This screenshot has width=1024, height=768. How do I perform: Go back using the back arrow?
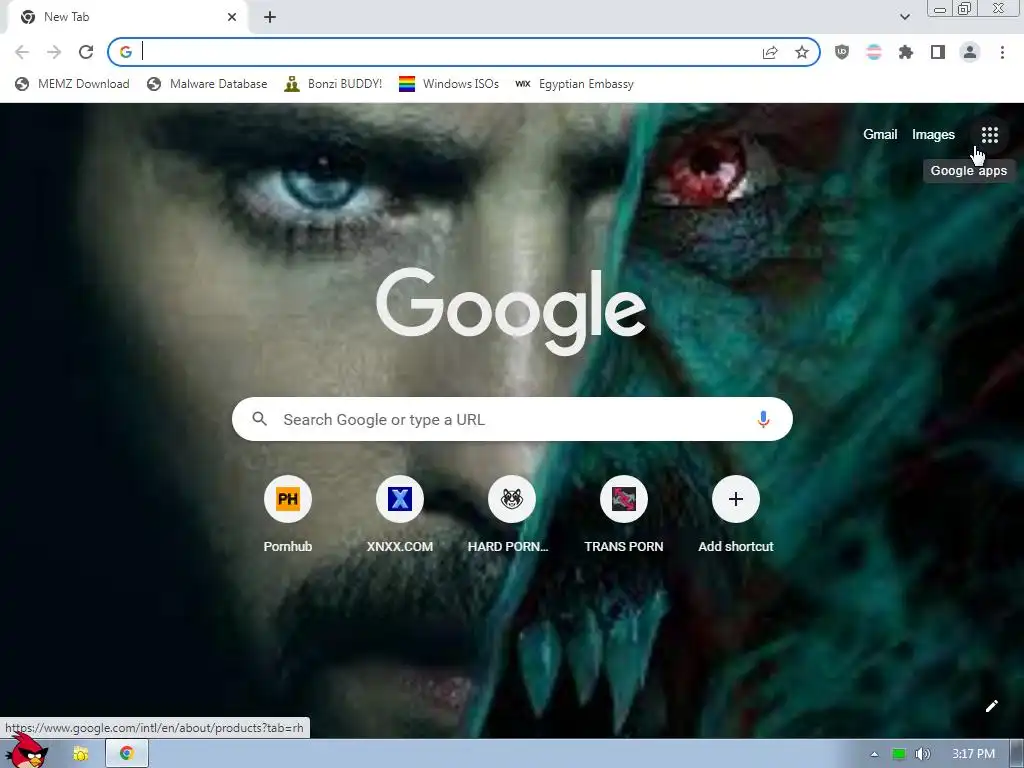tap(22, 52)
